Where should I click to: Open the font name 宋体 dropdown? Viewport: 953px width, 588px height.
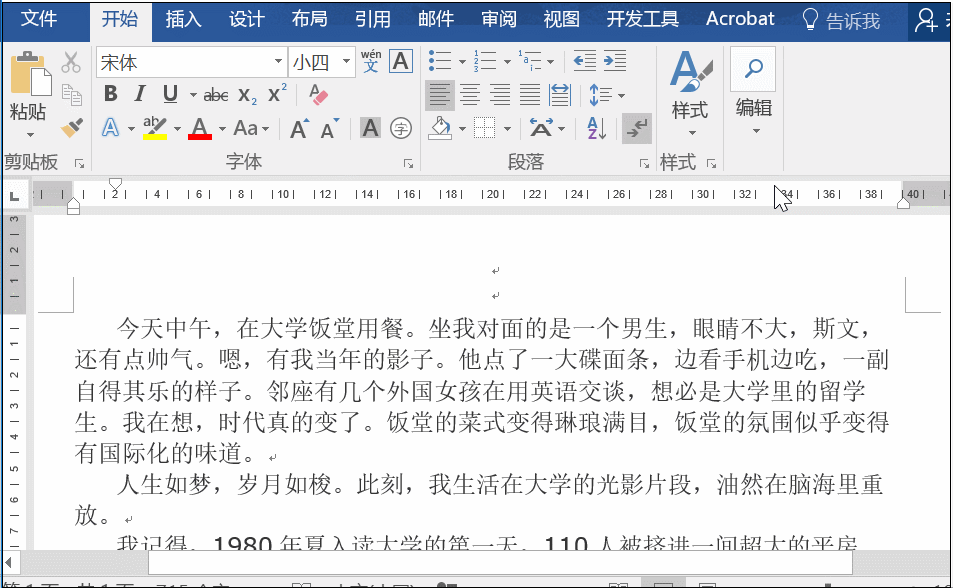(x=278, y=61)
